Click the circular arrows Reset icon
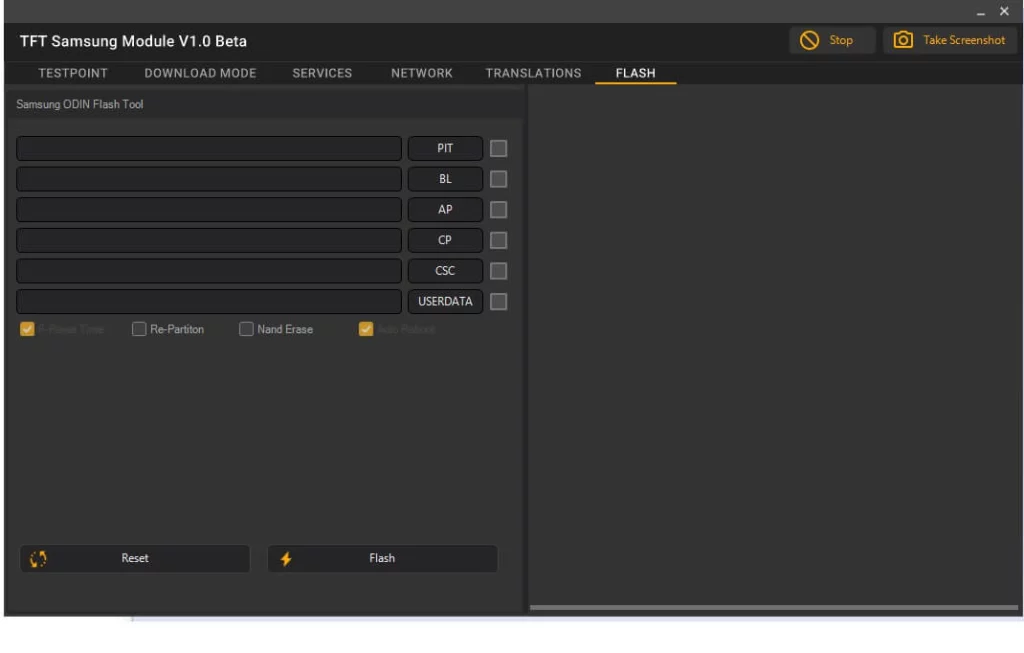 [x=38, y=559]
